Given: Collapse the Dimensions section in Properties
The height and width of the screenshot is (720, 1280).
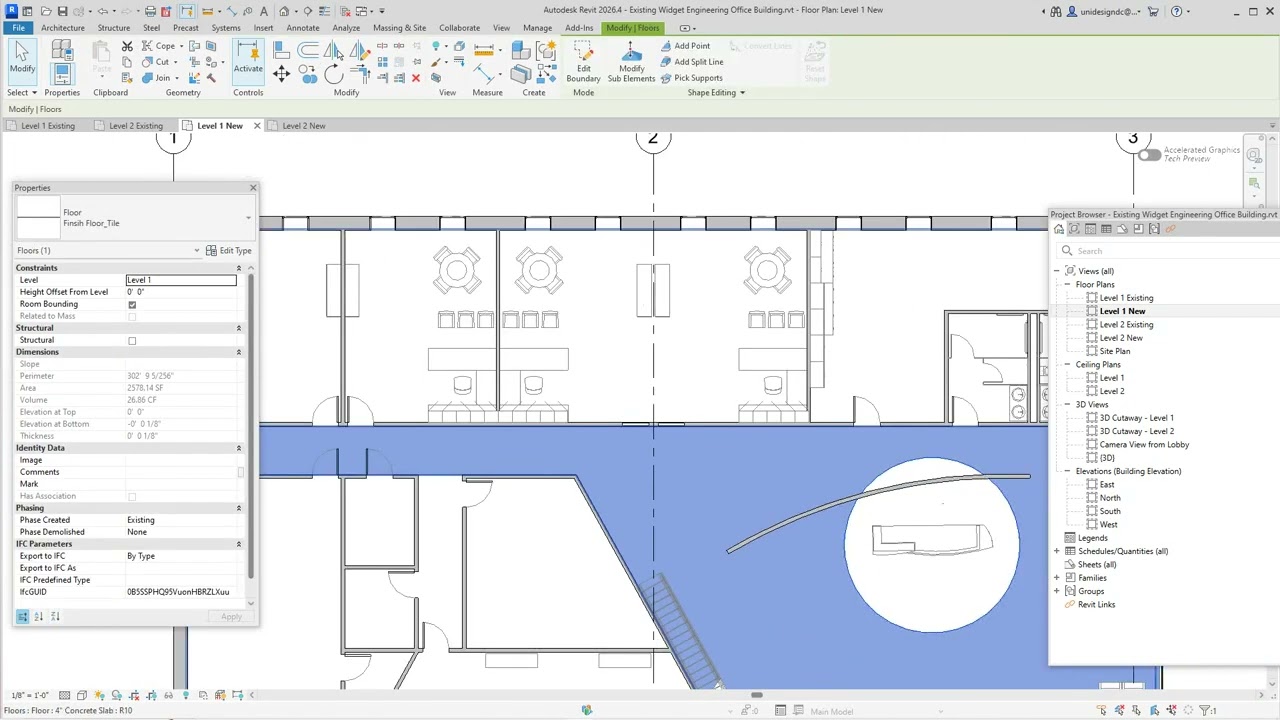Looking at the screenshot, I should pyautogui.click(x=238, y=352).
